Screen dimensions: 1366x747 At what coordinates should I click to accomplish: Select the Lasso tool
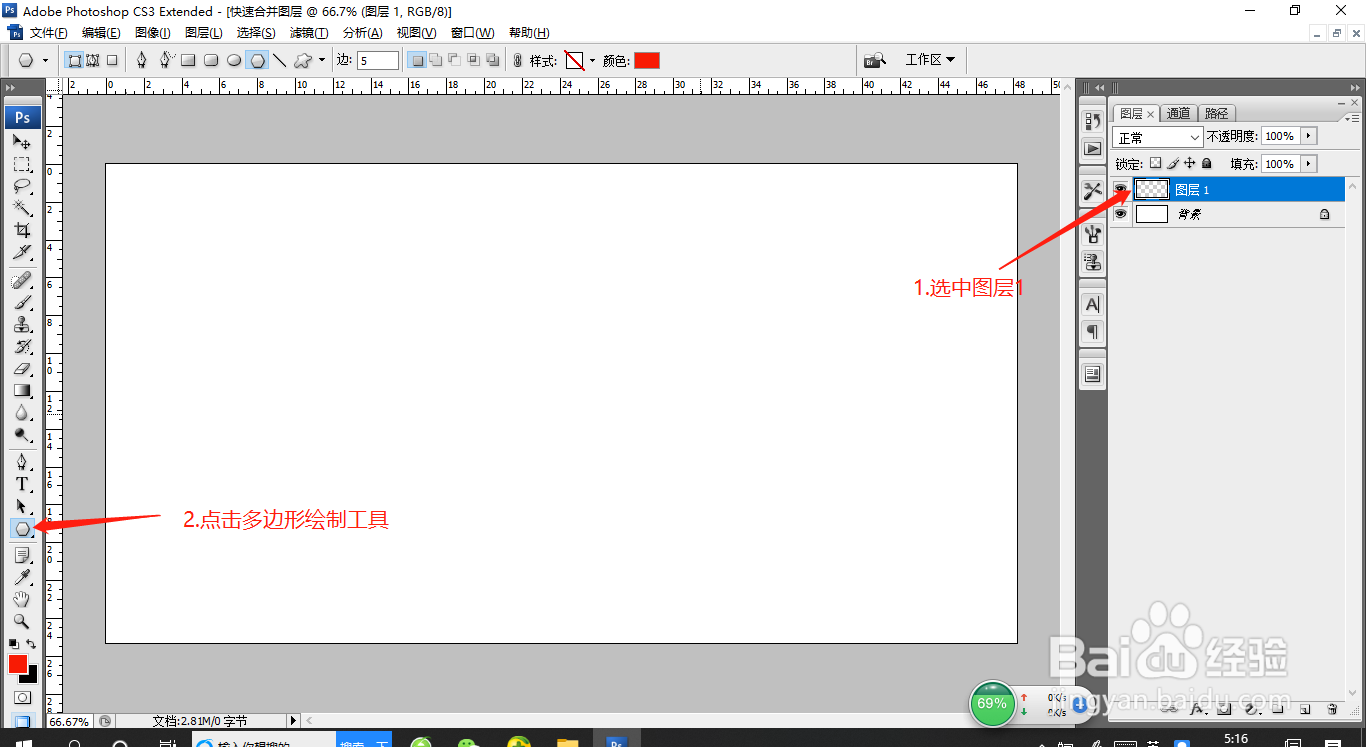click(22, 186)
